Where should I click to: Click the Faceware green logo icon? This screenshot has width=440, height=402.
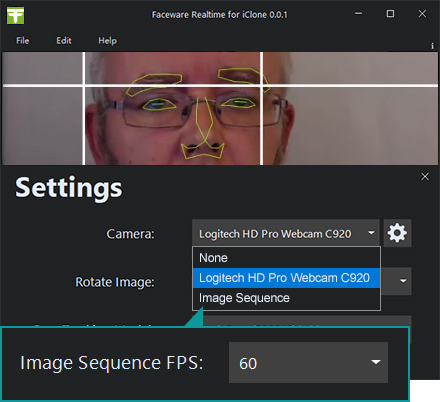pyautogui.click(x=15, y=15)
